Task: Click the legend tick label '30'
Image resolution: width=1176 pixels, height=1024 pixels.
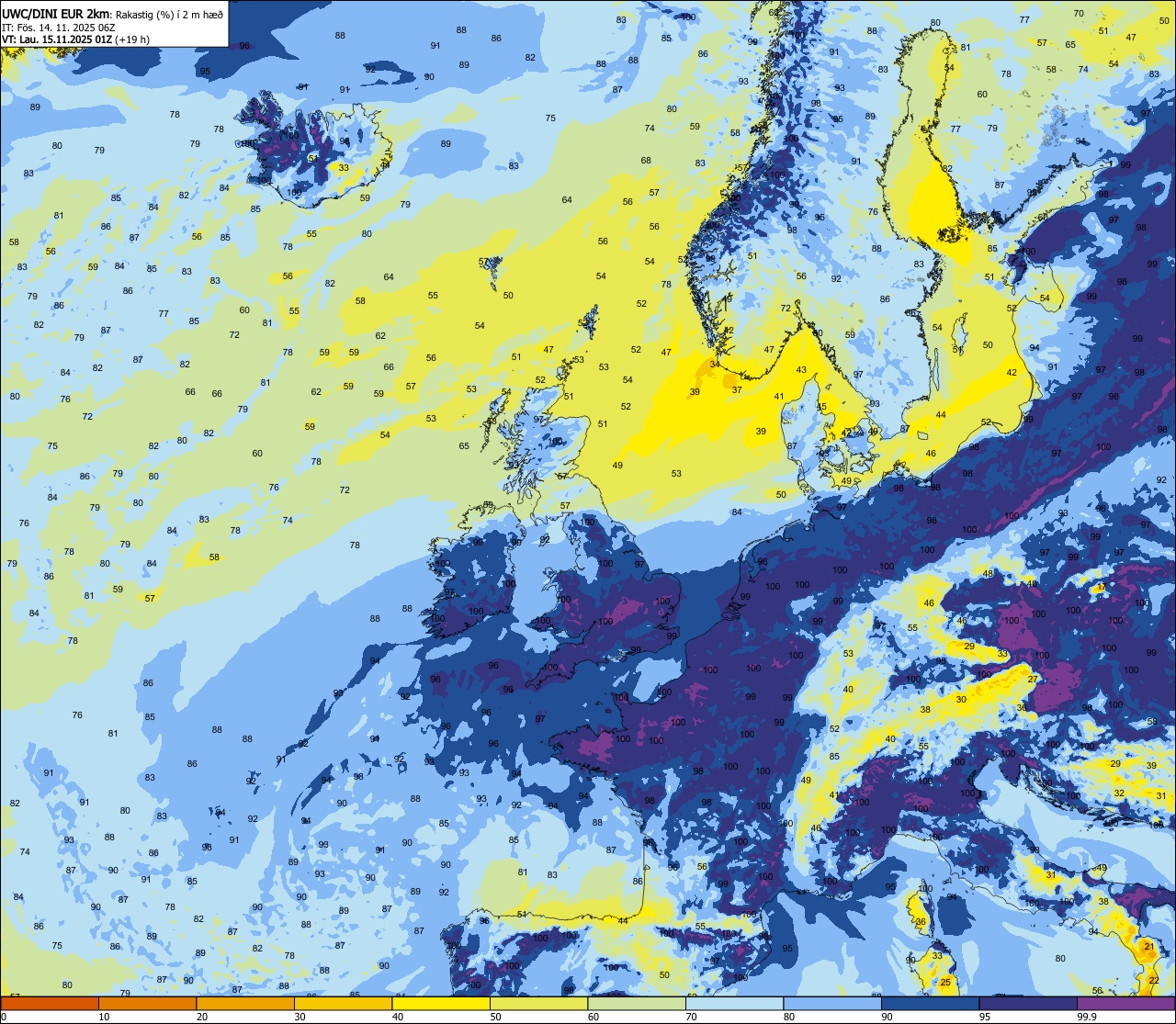Action: tap(300, 1017)
